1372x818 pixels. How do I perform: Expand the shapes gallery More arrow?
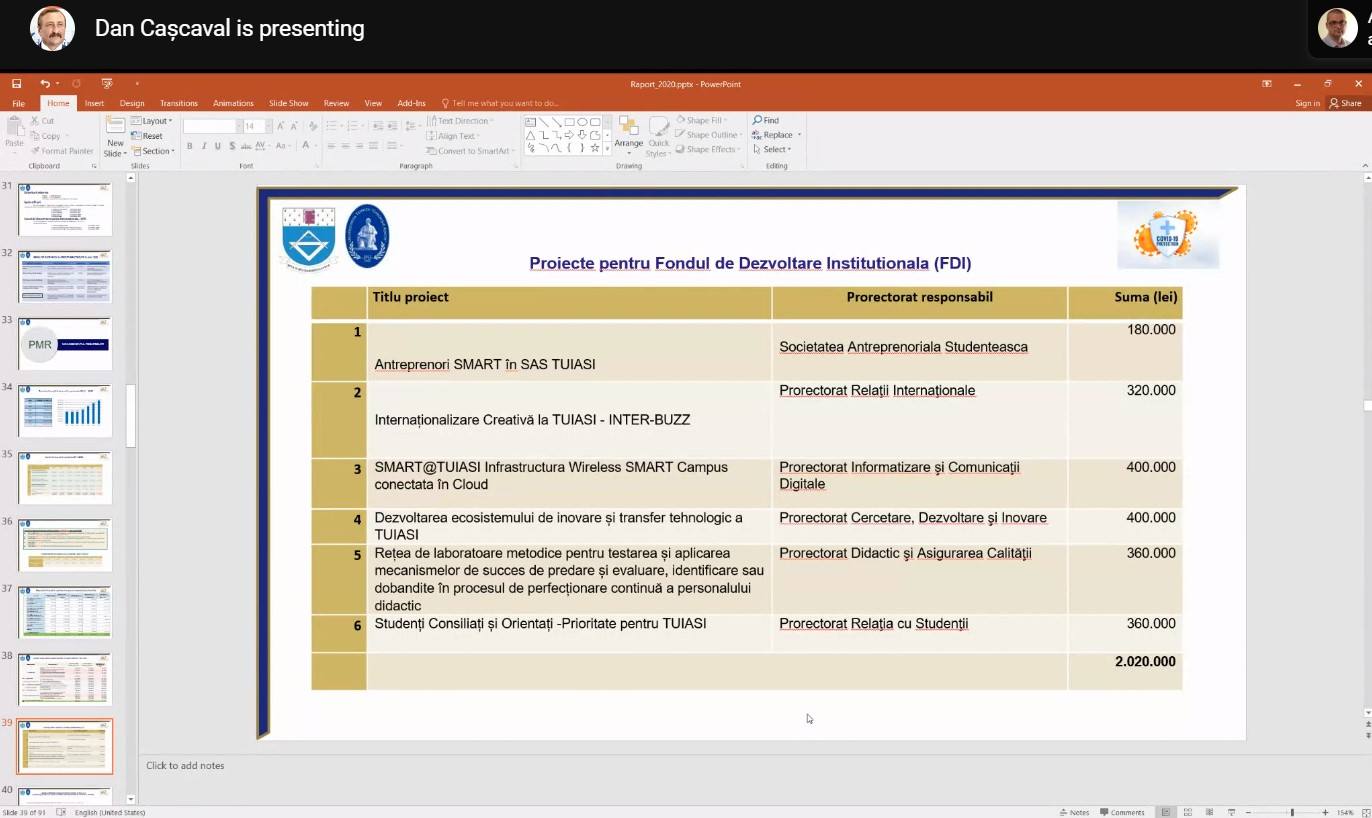tap(607, 148)
